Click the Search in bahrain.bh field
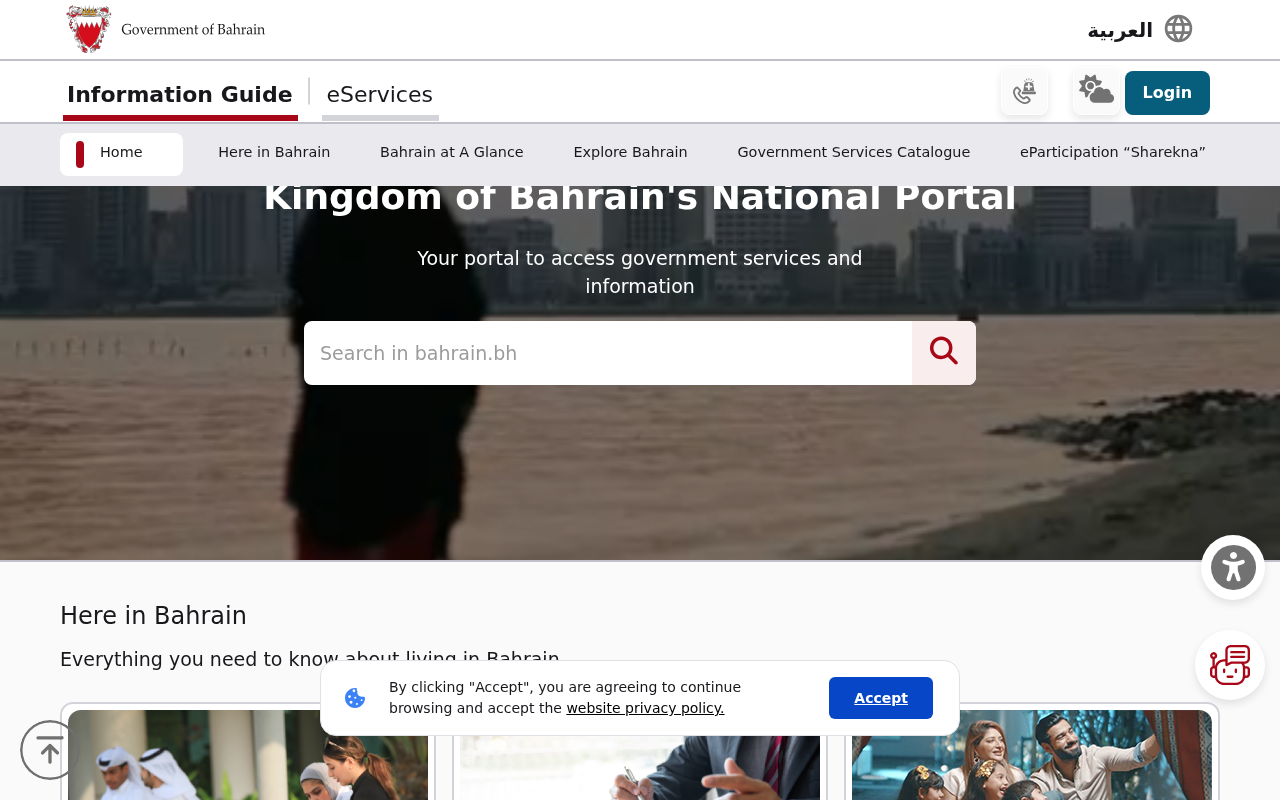The height and width of the screenshot is (800, 1280). point(608,353)
